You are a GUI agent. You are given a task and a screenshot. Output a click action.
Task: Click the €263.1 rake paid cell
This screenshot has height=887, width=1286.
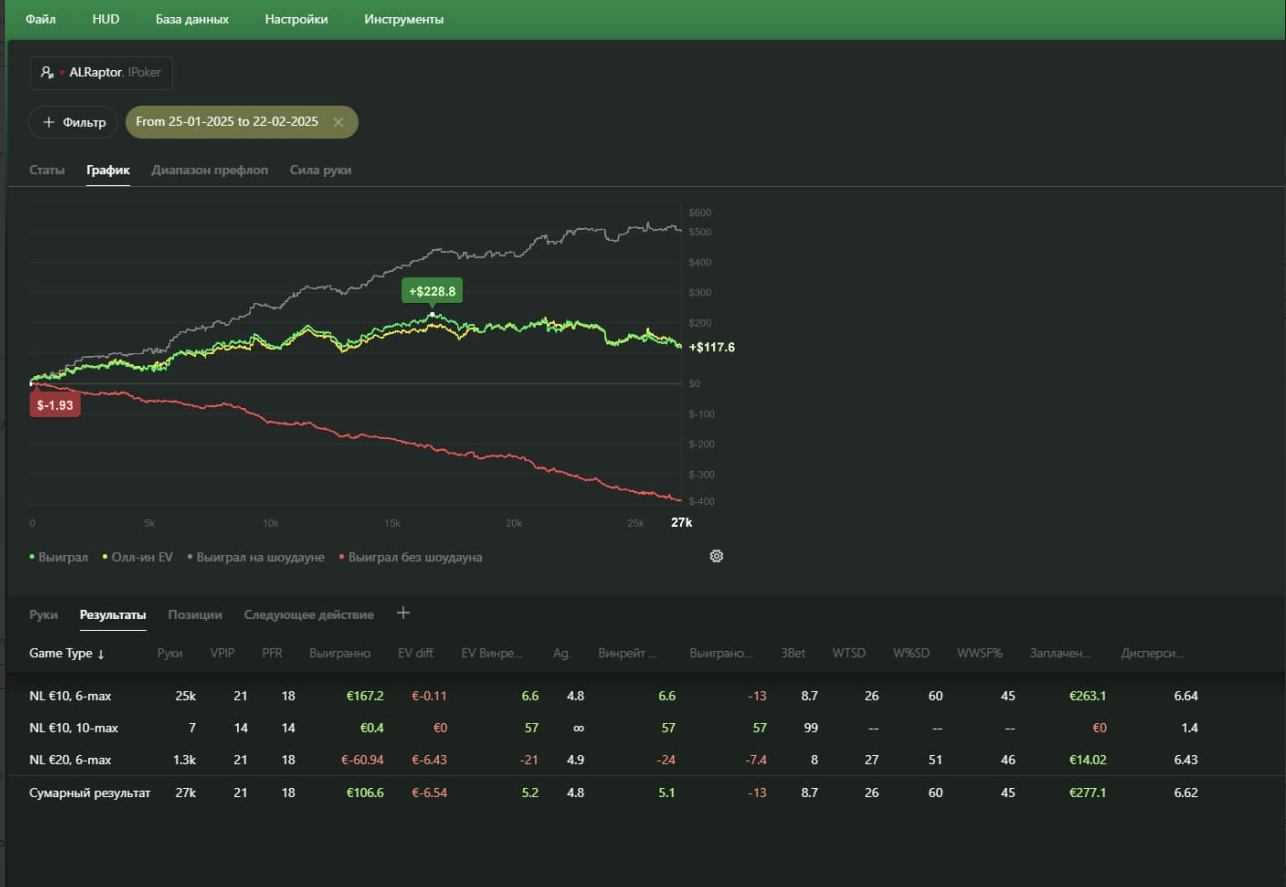pos(1087,696)
